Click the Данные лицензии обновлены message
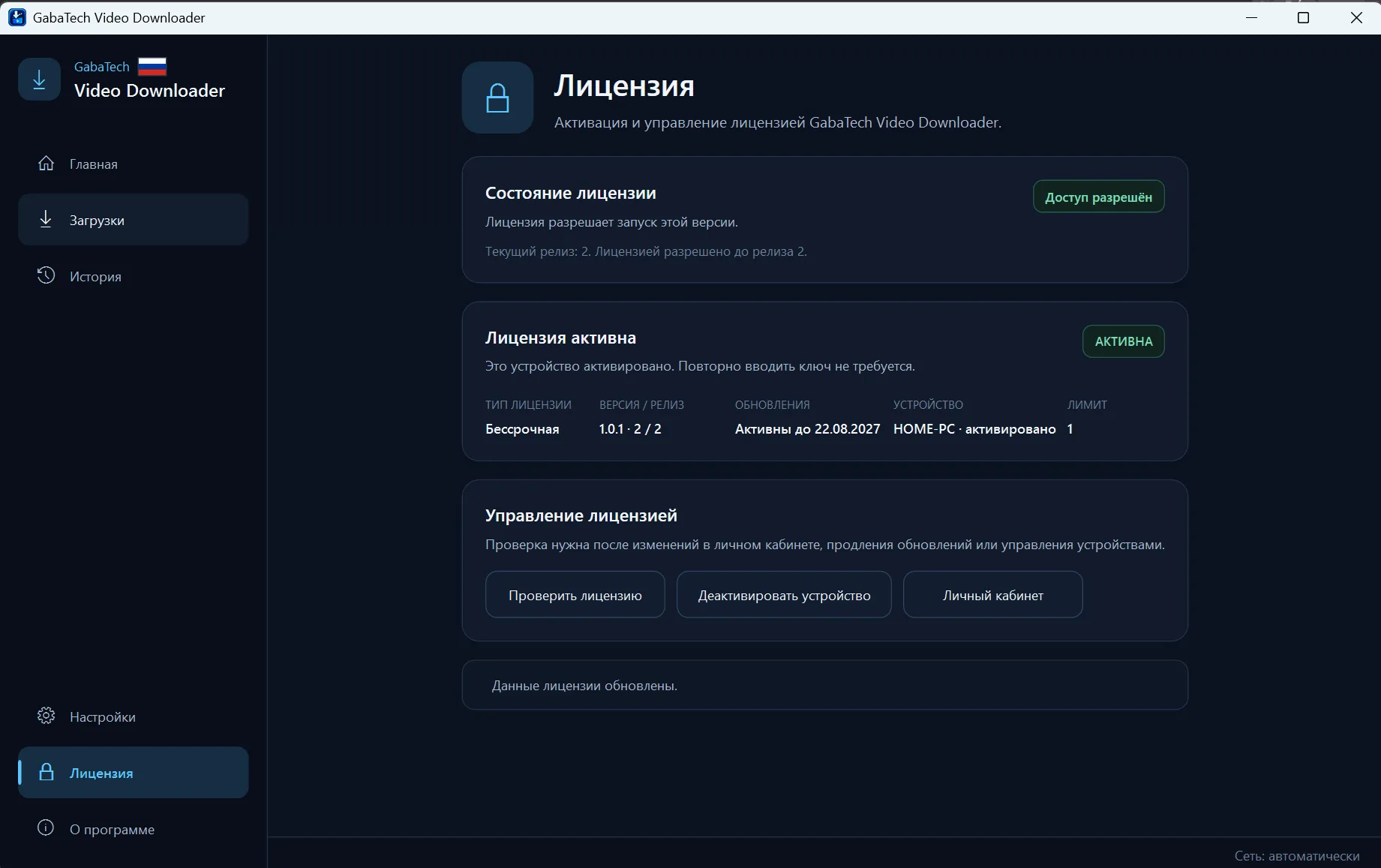This screenshot has height=868, width=1381. [x=584, y=686]
